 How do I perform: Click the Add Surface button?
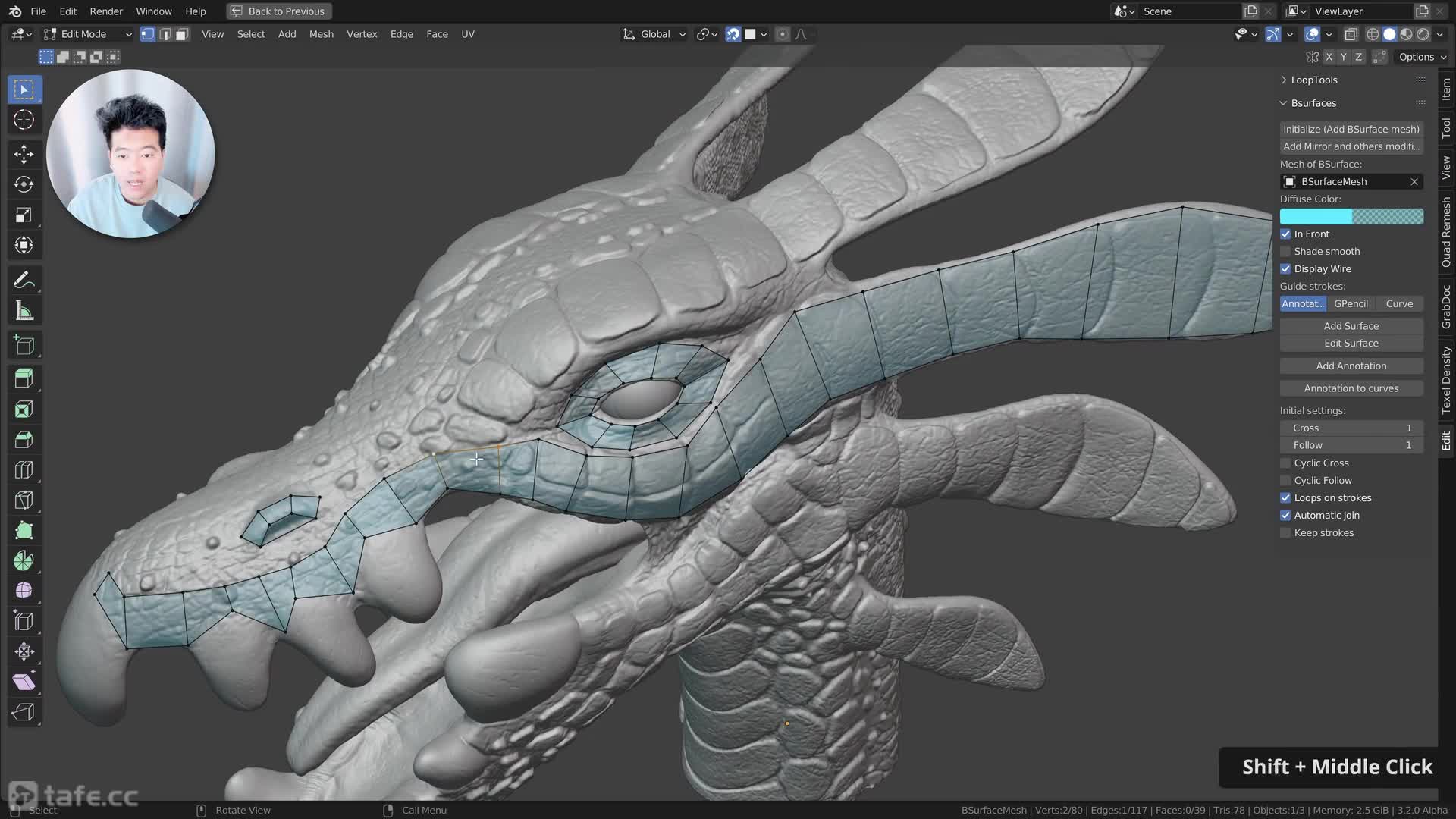1351,326
